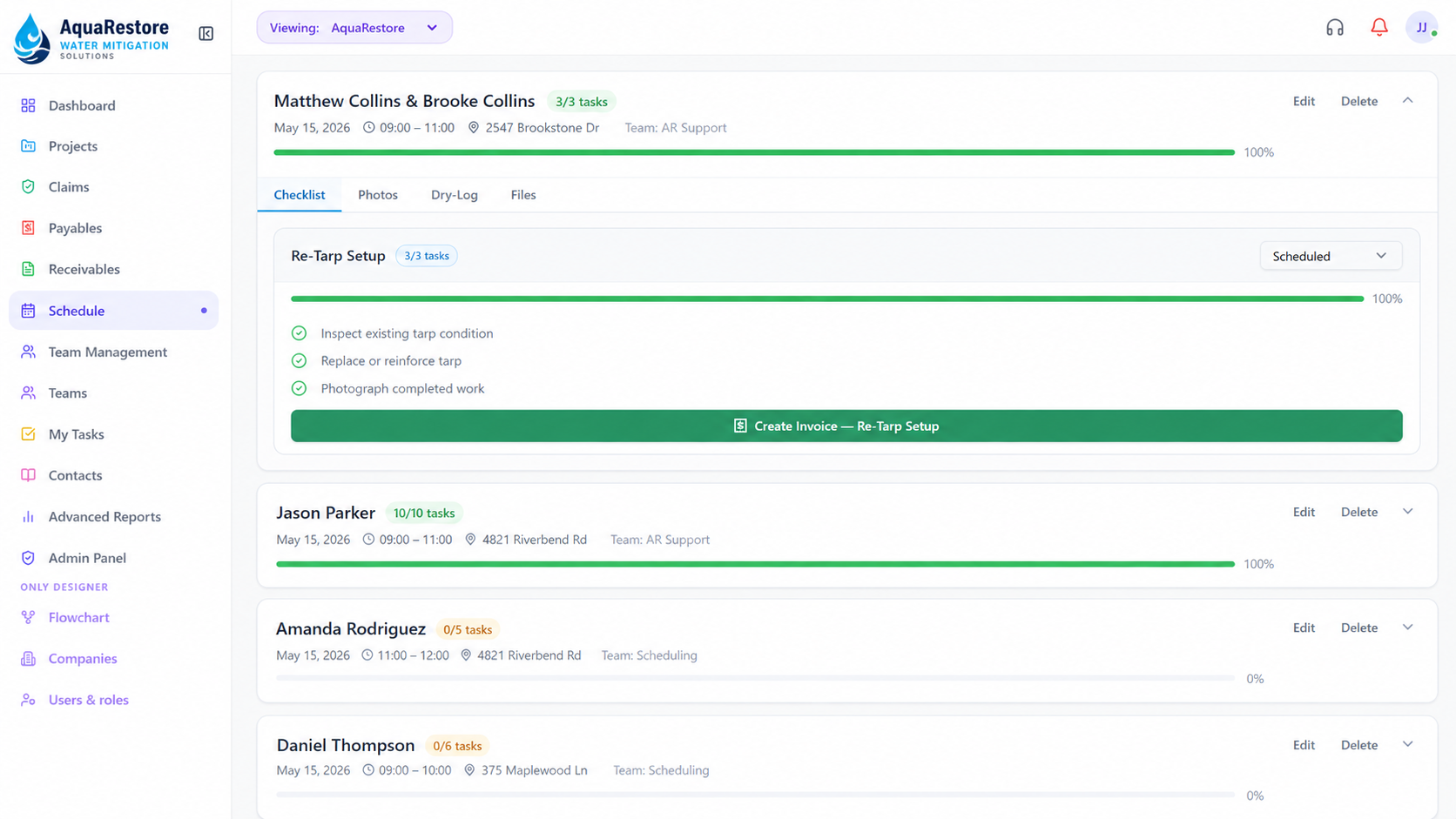Viewport: 1456px width, 819px height.
Task: Click the My Tasks checkbox icon
Action: coord(28,434)
